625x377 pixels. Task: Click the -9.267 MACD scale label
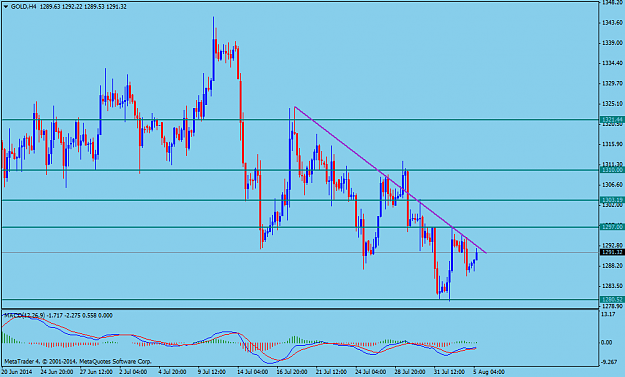pyautogui.click(x=609, y=362)
